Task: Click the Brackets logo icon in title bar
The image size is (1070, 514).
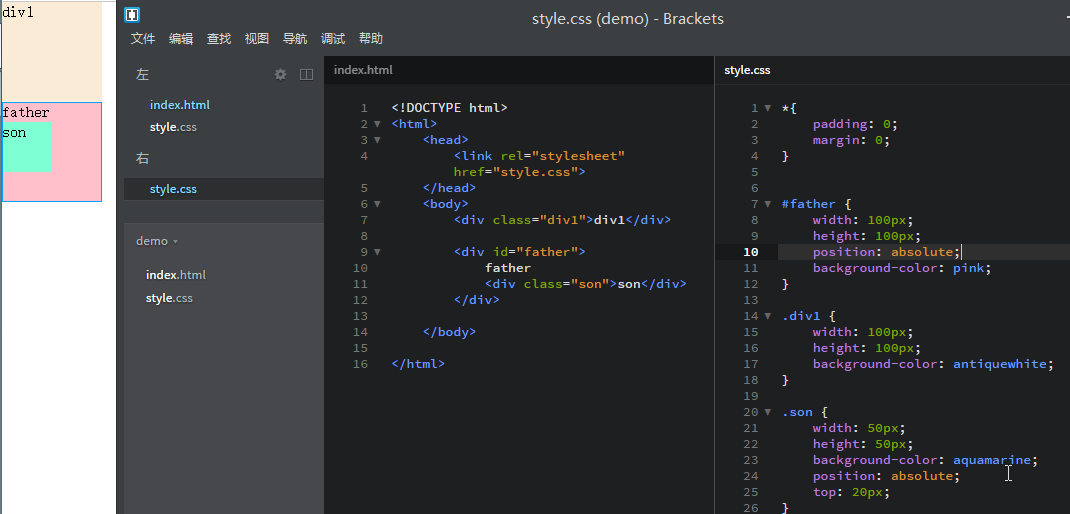Action: [x=132, y=16]
